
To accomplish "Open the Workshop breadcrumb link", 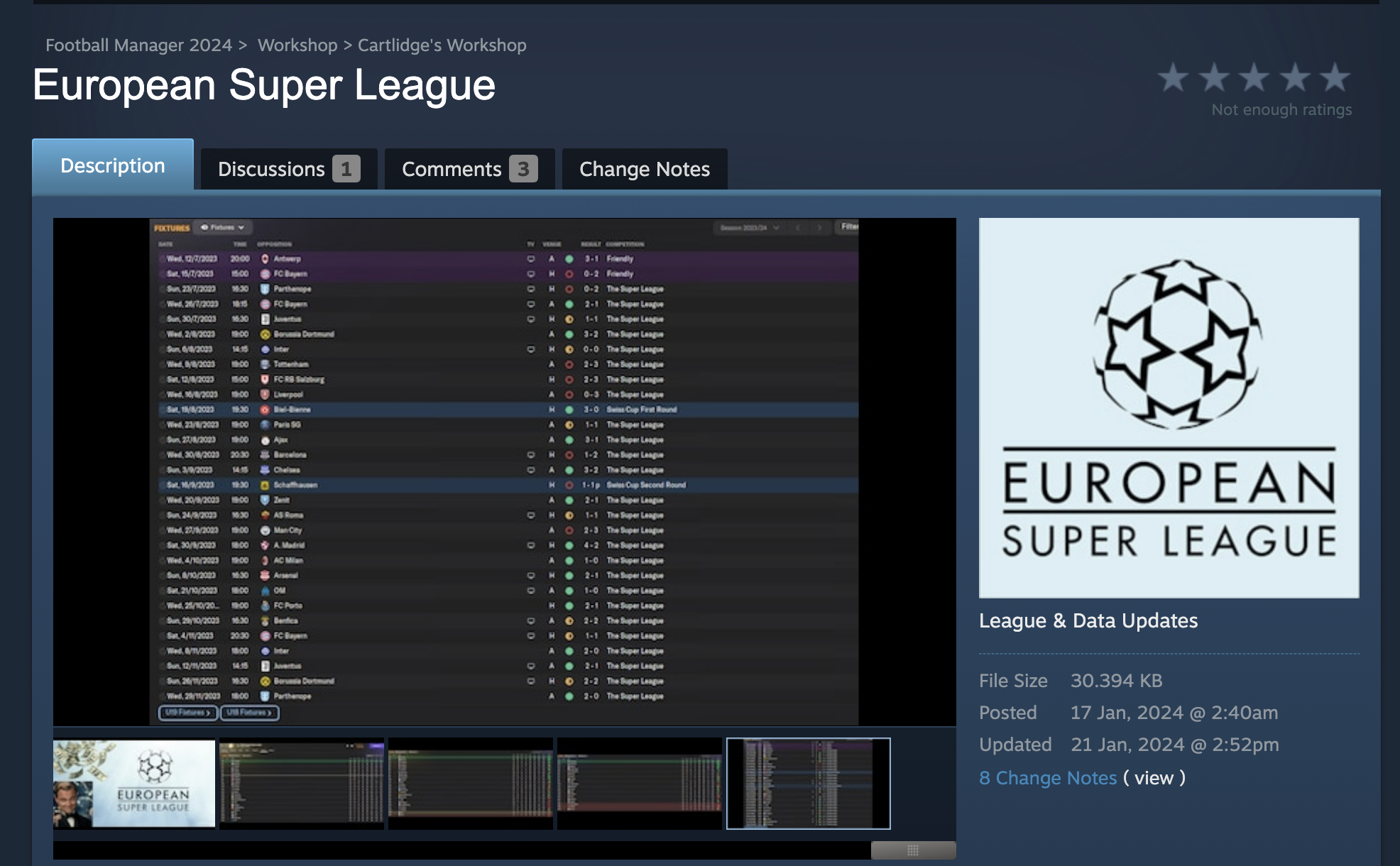I will click(297, 45).
